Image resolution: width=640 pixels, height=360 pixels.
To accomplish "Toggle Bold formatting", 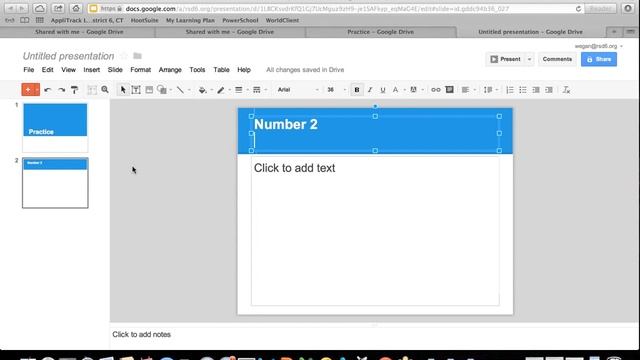I will point(357,90).
